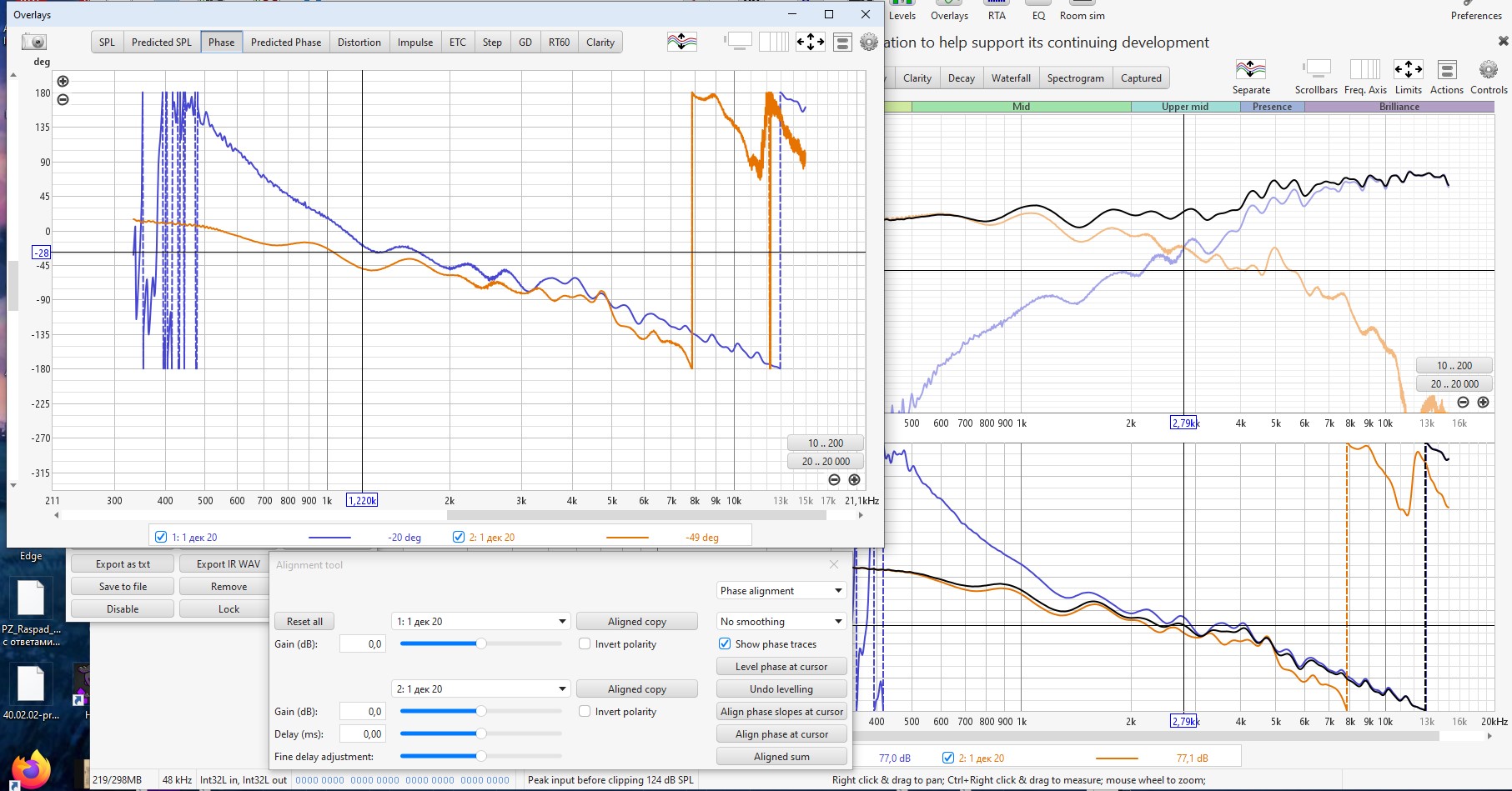Click Separate icon in main REW window
Viewport: 1512px width, 791px height.
(x=1251, y=76)
